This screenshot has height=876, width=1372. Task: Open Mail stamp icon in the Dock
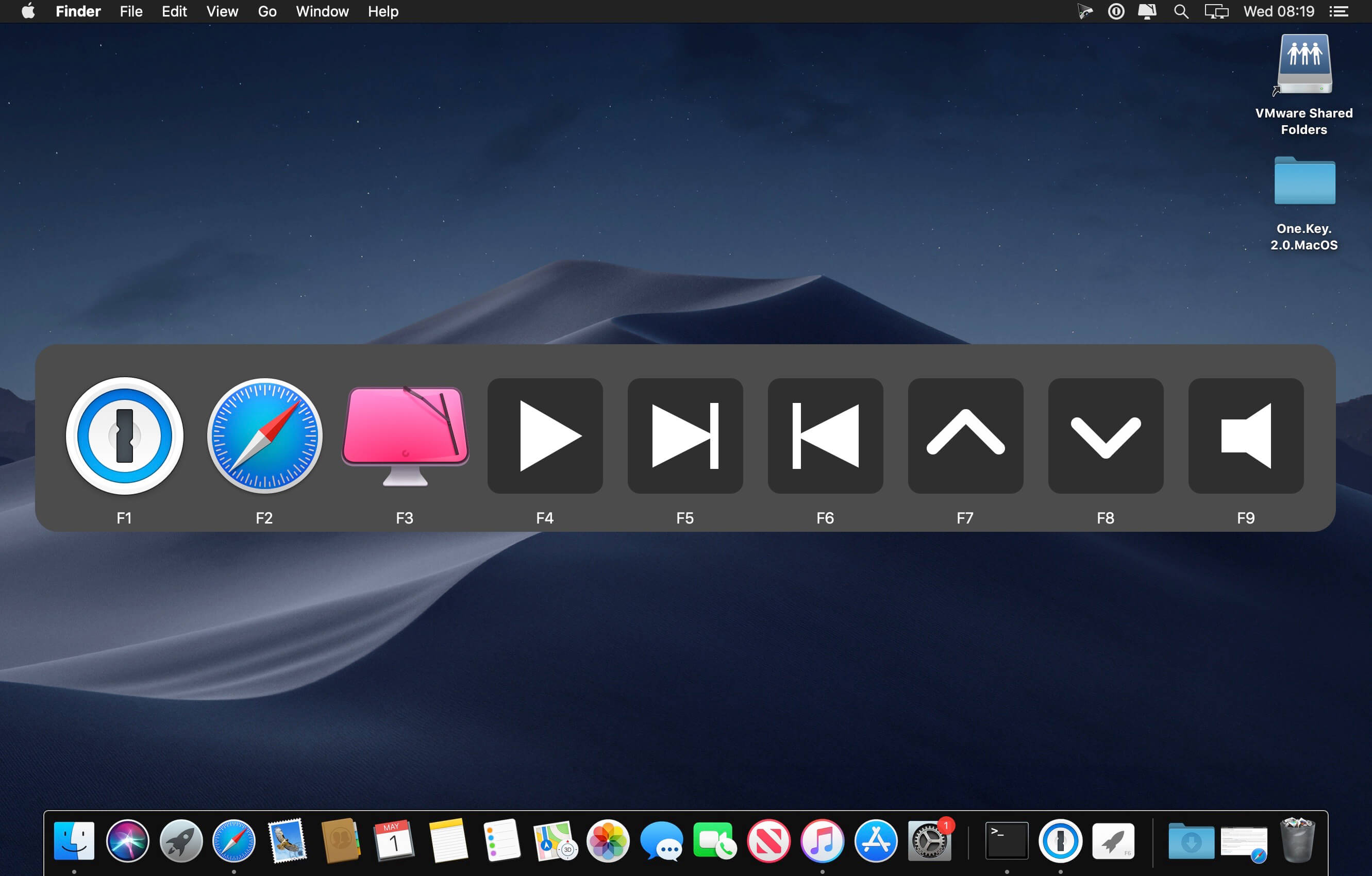tap(288, 840)
